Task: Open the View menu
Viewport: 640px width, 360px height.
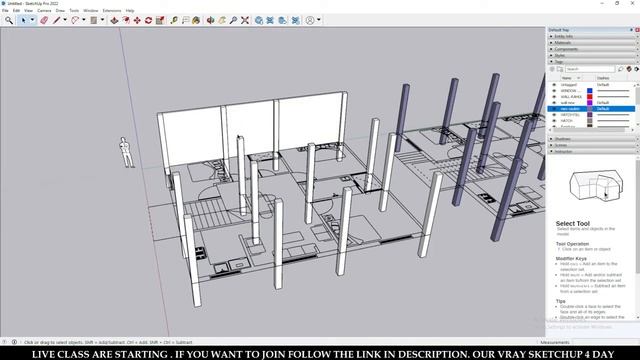Action: click(29, 11)
